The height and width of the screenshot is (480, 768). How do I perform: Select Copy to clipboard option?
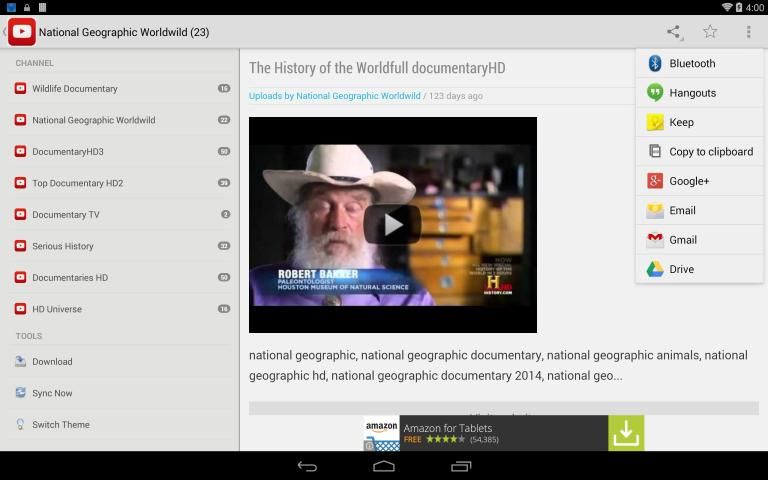click(699, 152)
